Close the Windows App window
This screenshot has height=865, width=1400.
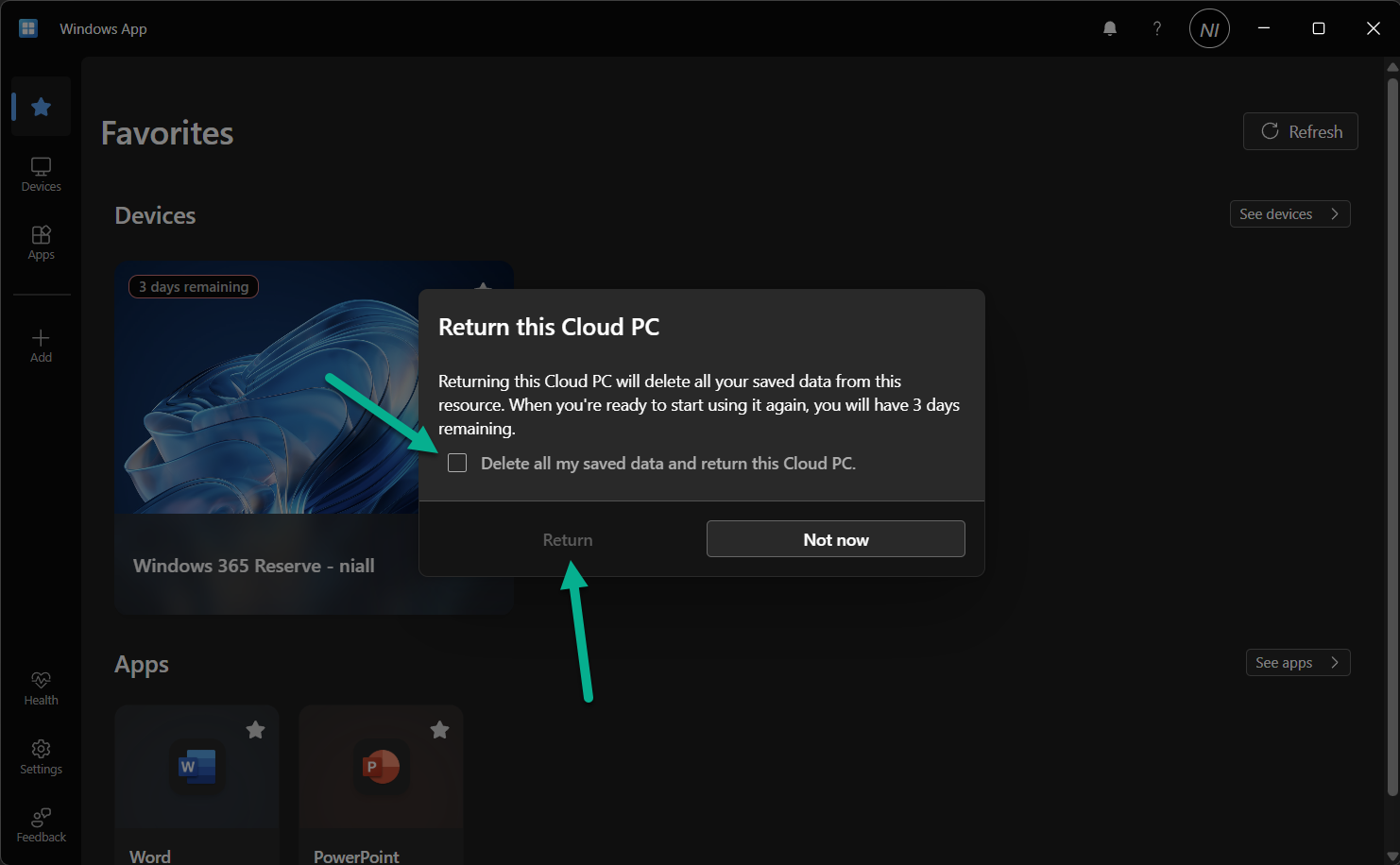pos(1374,28)
